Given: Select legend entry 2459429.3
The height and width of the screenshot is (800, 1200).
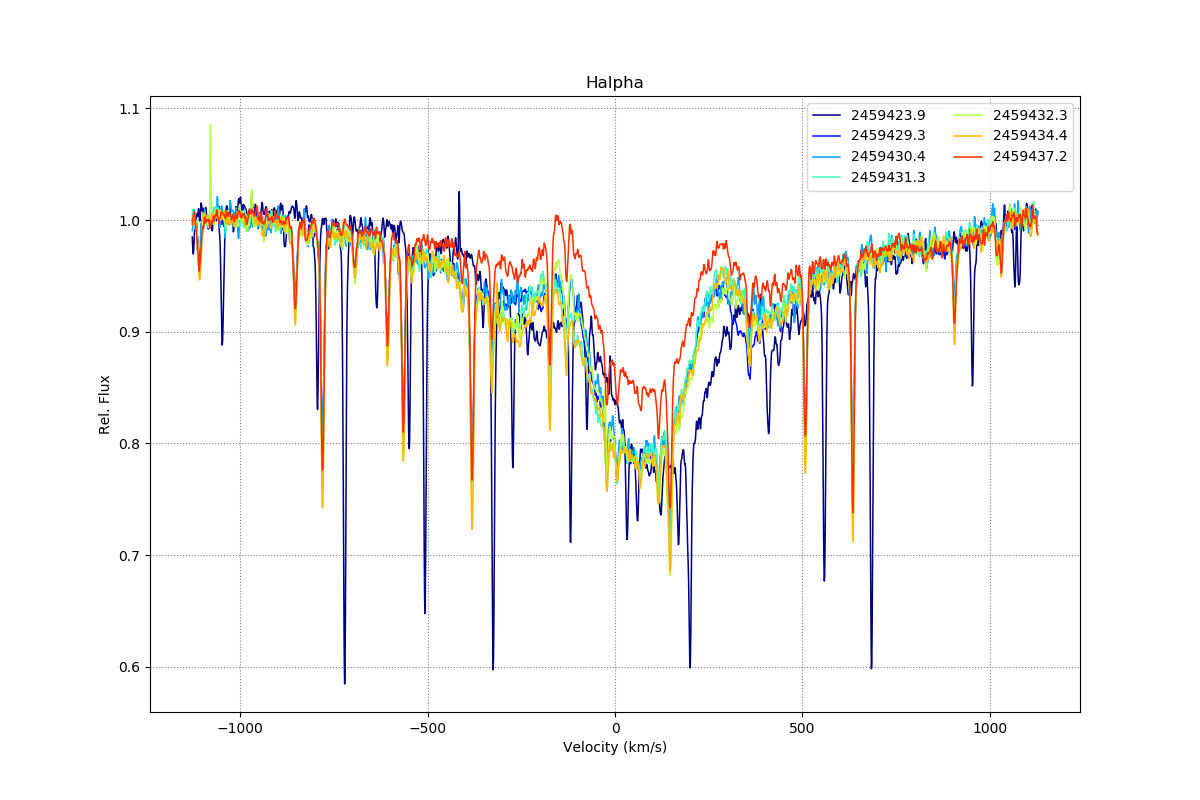Looking at the screenshot, I should [x=887, y=135].
